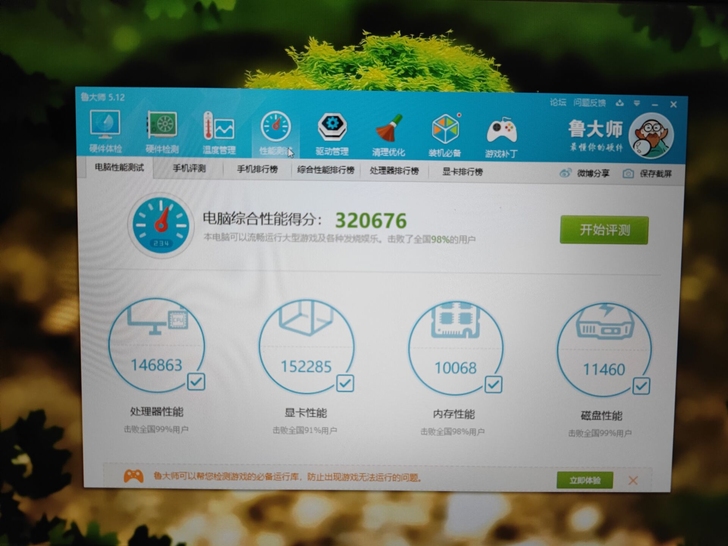
Task: Open the 问题反馈 feedback link
Action: (x=589, y=103)
